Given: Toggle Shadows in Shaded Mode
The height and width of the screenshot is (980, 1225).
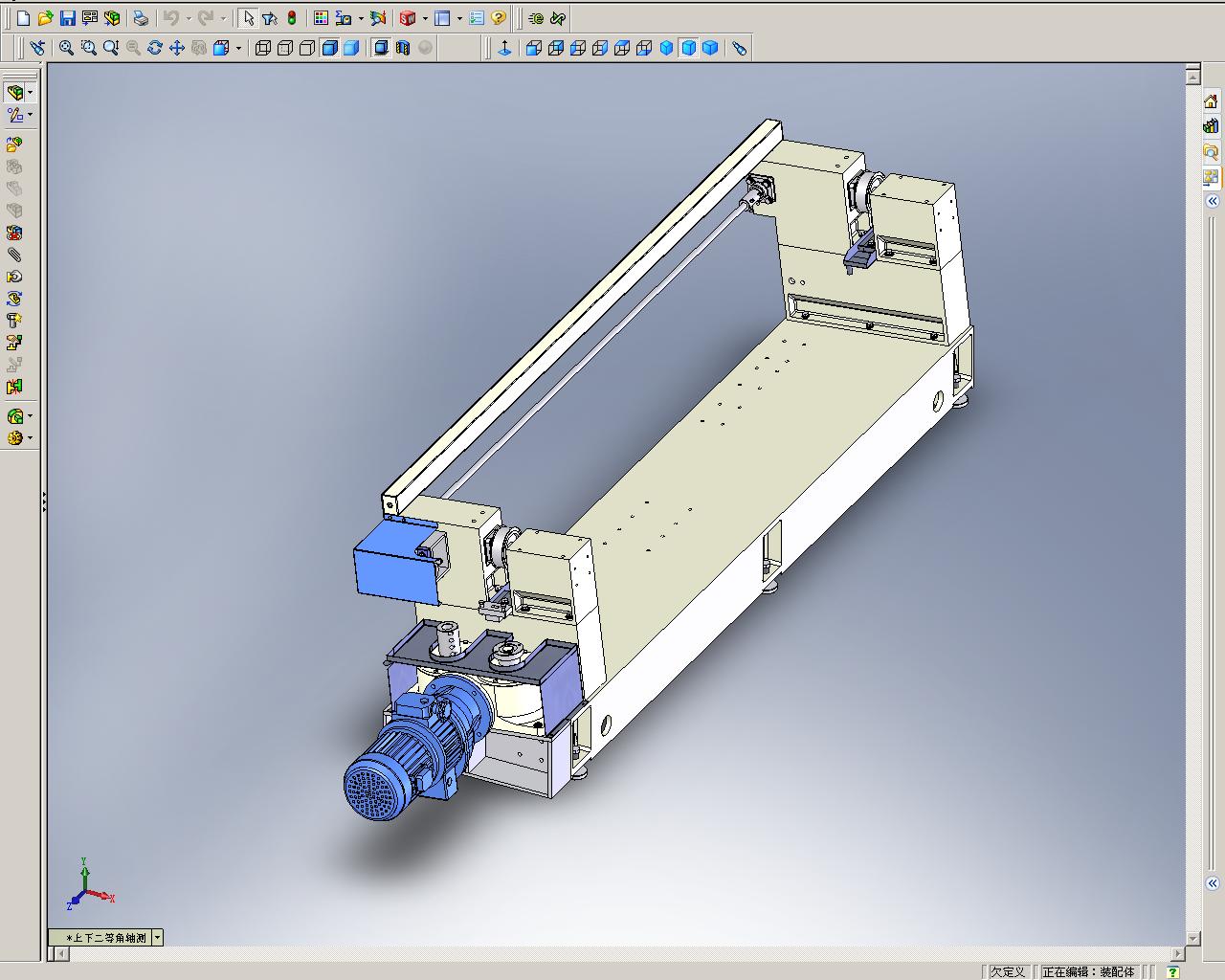Looking at the screenshot, I should point(381,48).
